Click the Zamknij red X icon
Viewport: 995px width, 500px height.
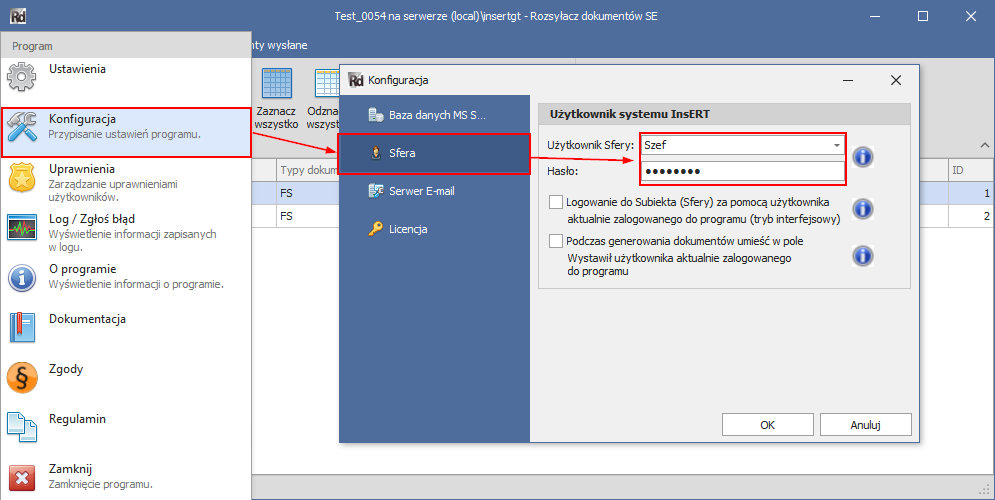click(22, 477)
